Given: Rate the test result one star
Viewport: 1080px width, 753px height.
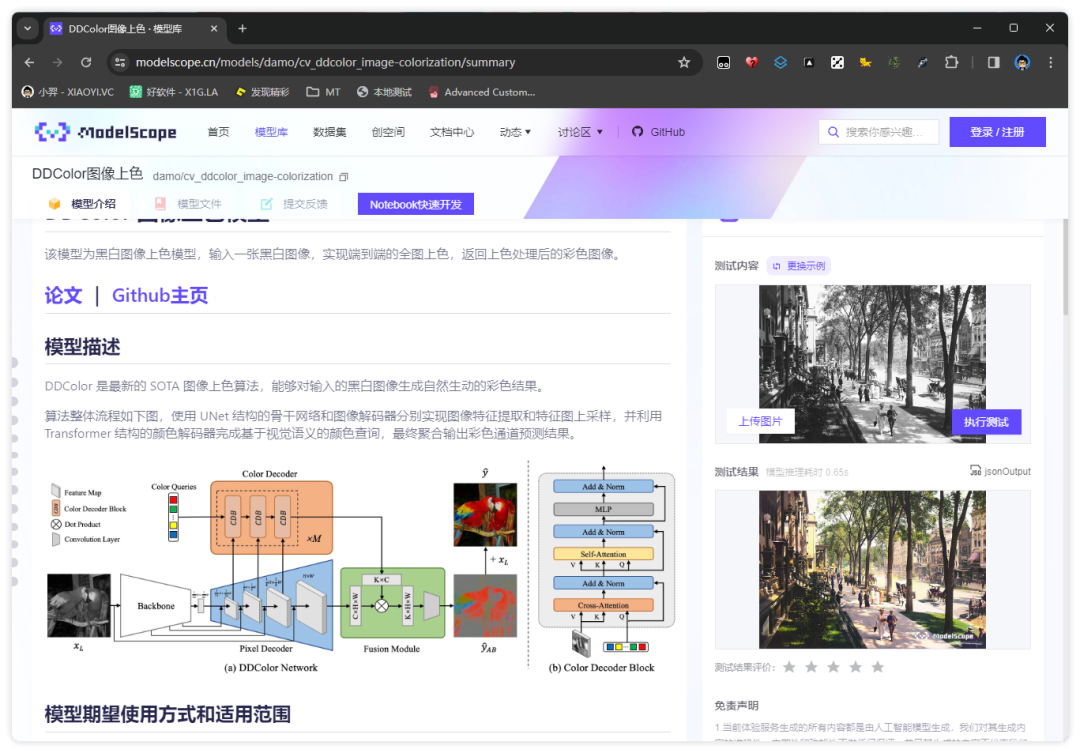Looking at the screenshot, I should pyautogui.click(x=789, y=667).
